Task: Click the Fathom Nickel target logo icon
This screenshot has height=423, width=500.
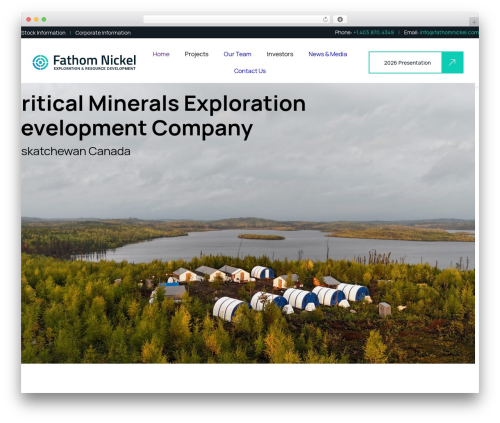Action: point(40,62)
